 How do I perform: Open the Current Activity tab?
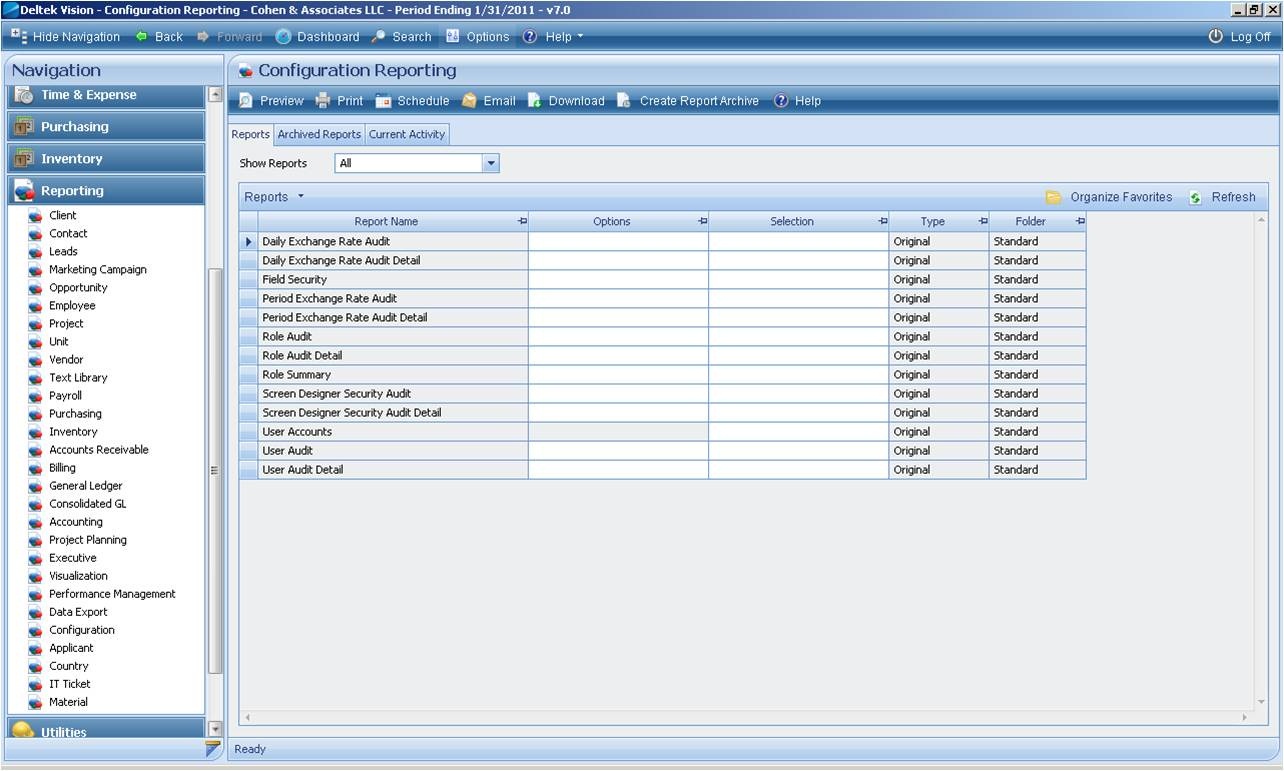click(x=407, y=134)
